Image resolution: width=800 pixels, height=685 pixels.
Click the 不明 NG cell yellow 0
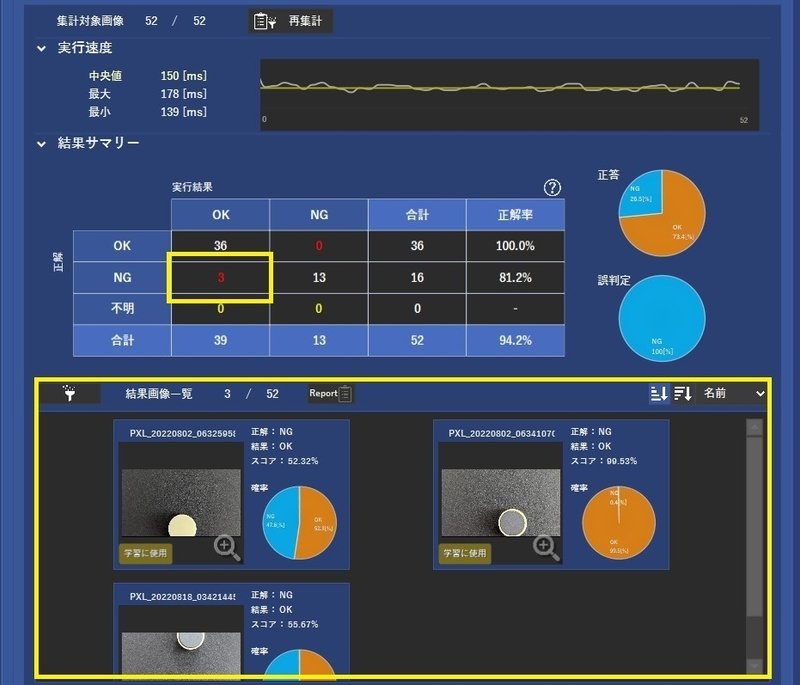[x=319, y=309]
